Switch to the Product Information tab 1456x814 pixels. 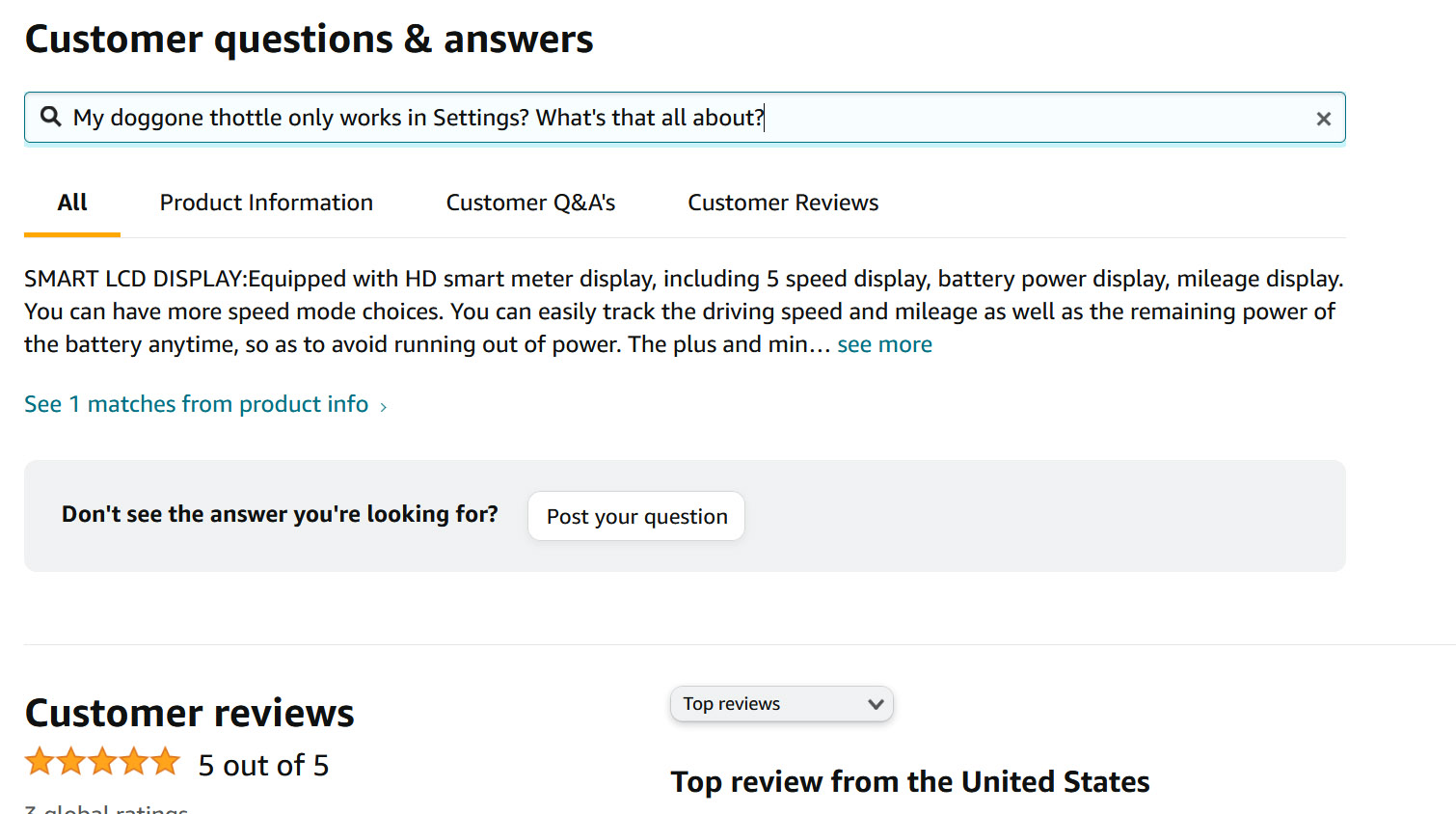point(266,203)
